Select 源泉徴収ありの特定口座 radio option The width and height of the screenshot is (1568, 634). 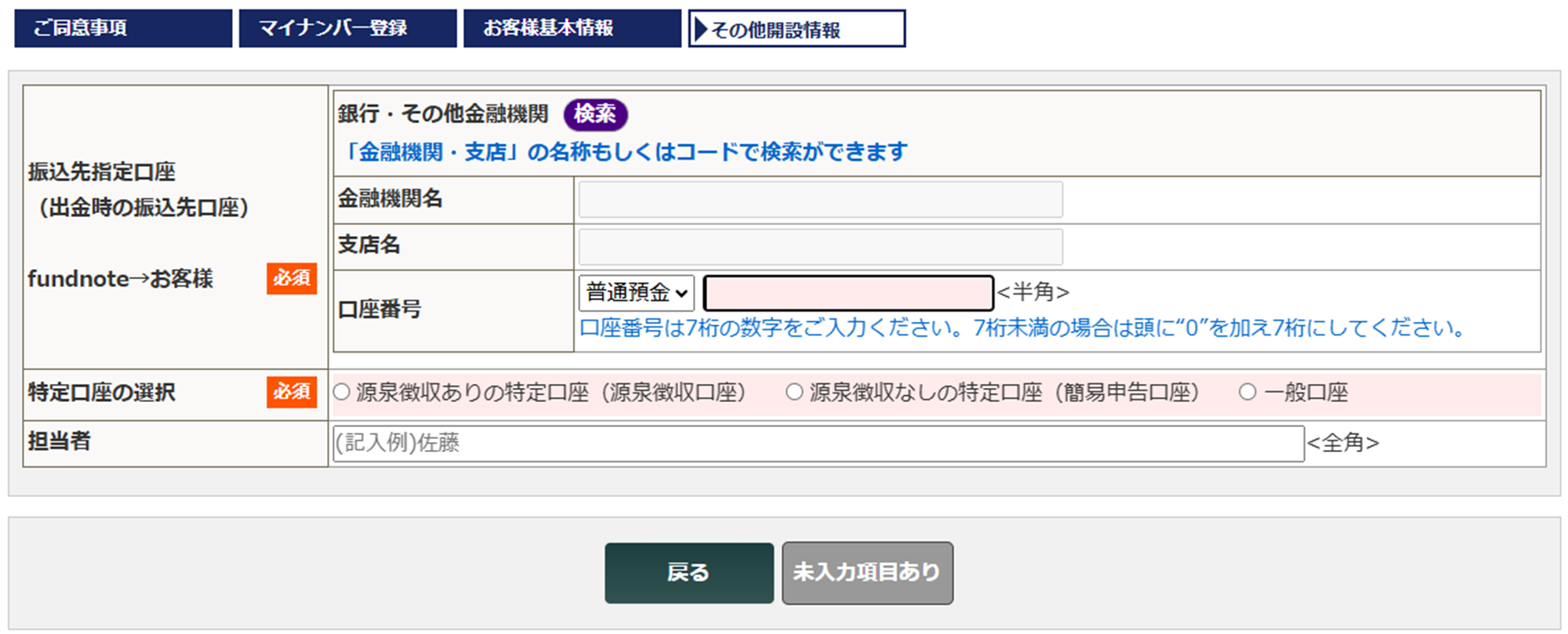(342, 392)
